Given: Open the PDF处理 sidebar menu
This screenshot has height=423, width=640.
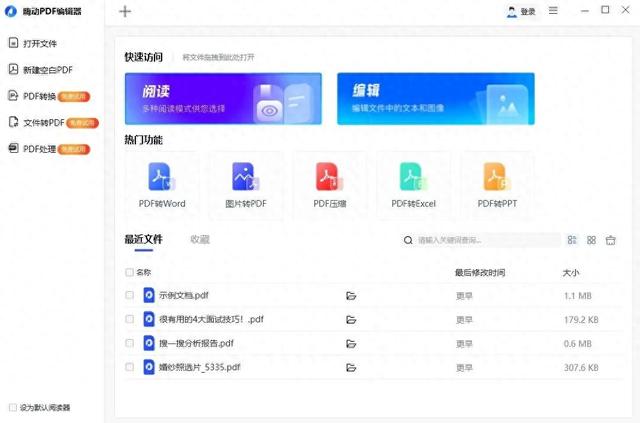Looking at the screenshot, I should [x=39, y=149].
